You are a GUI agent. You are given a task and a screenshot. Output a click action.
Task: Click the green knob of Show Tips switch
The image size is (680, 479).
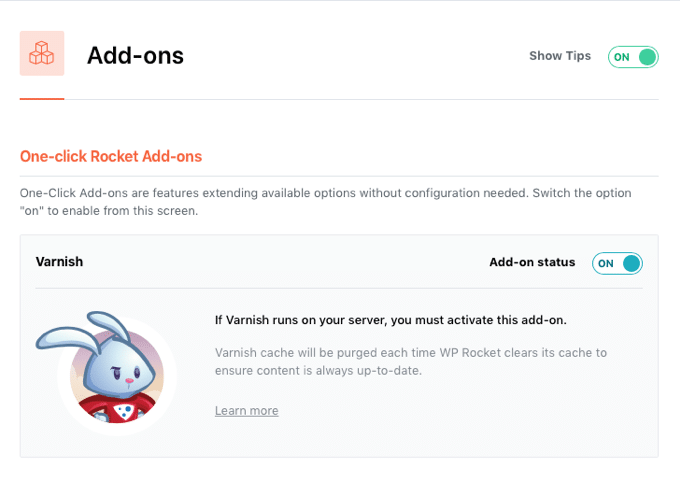(x=648, y=57)
